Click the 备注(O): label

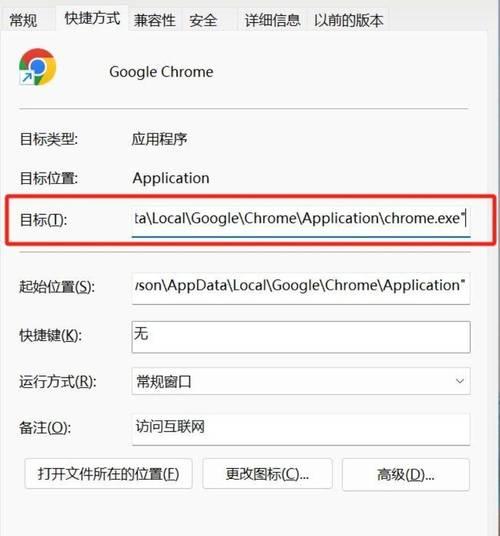pyautogui.click(x=45, y=428)
